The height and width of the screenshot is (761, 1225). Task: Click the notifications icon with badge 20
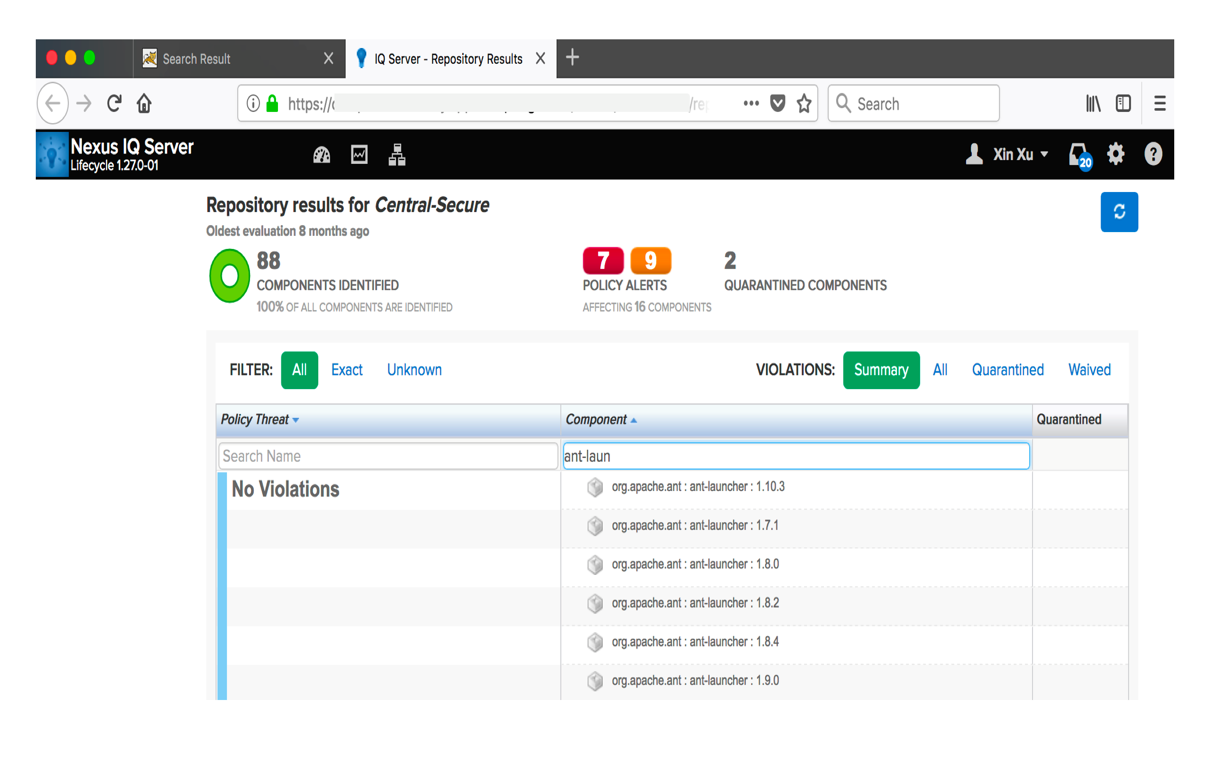1078,155
